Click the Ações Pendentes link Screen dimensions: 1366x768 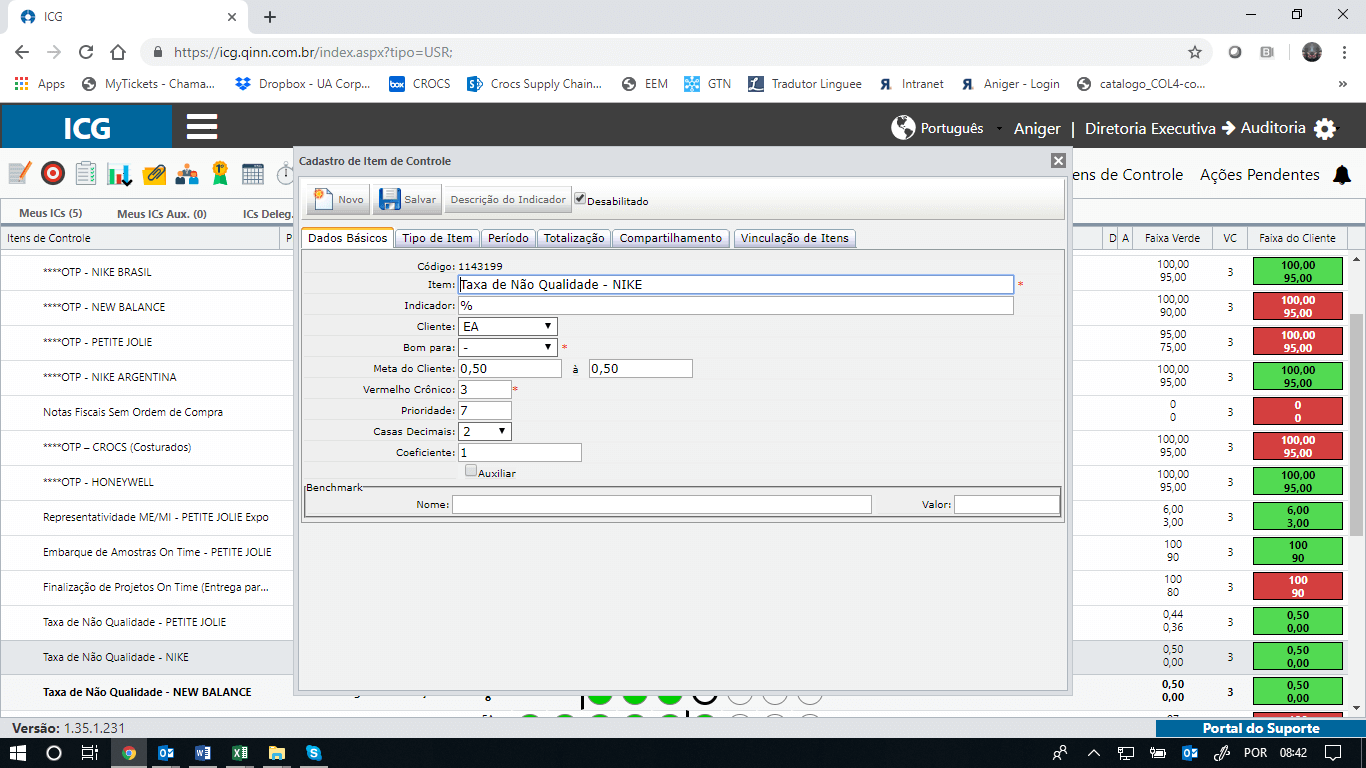point(1260,175)
